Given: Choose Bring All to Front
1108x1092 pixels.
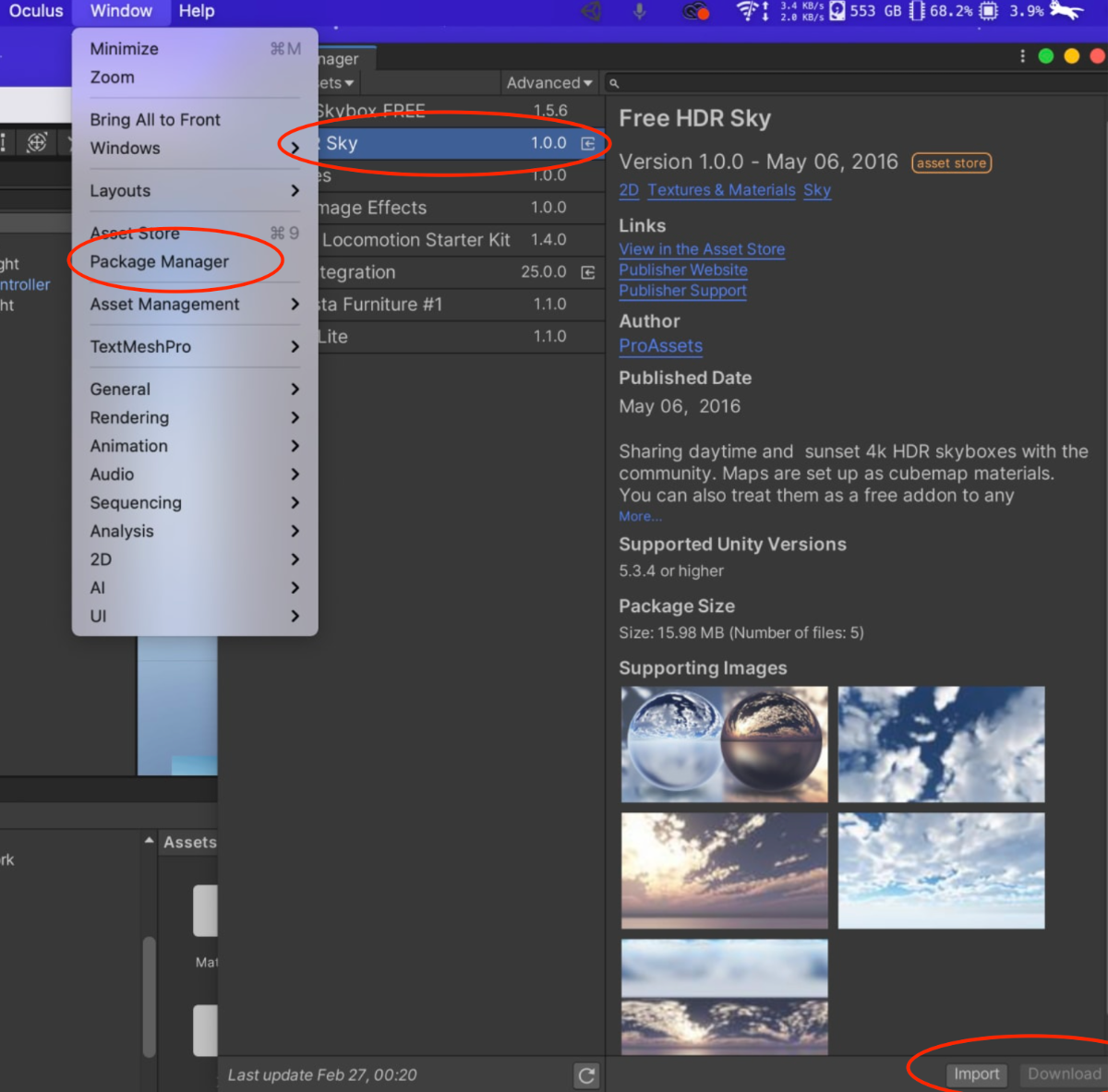Looking at the screenshot, I should click(195, 120).
